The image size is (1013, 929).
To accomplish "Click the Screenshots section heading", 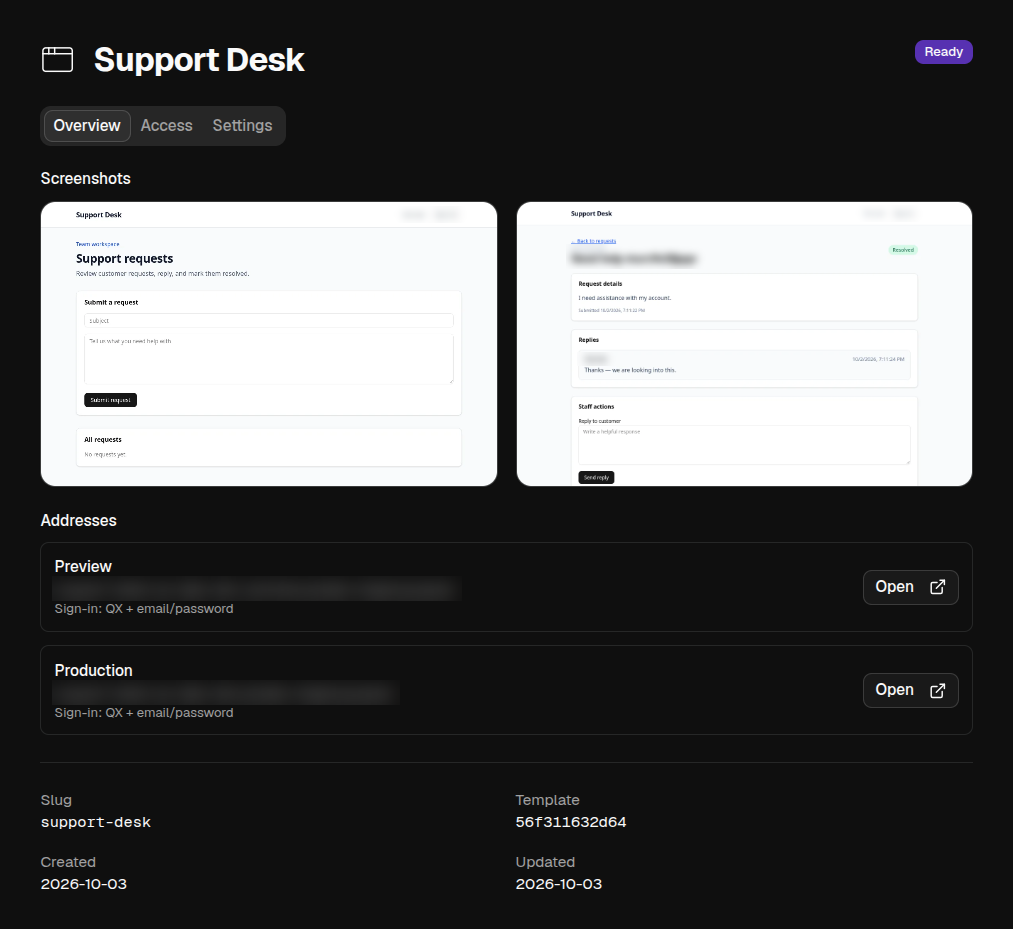I will [85, 178].
